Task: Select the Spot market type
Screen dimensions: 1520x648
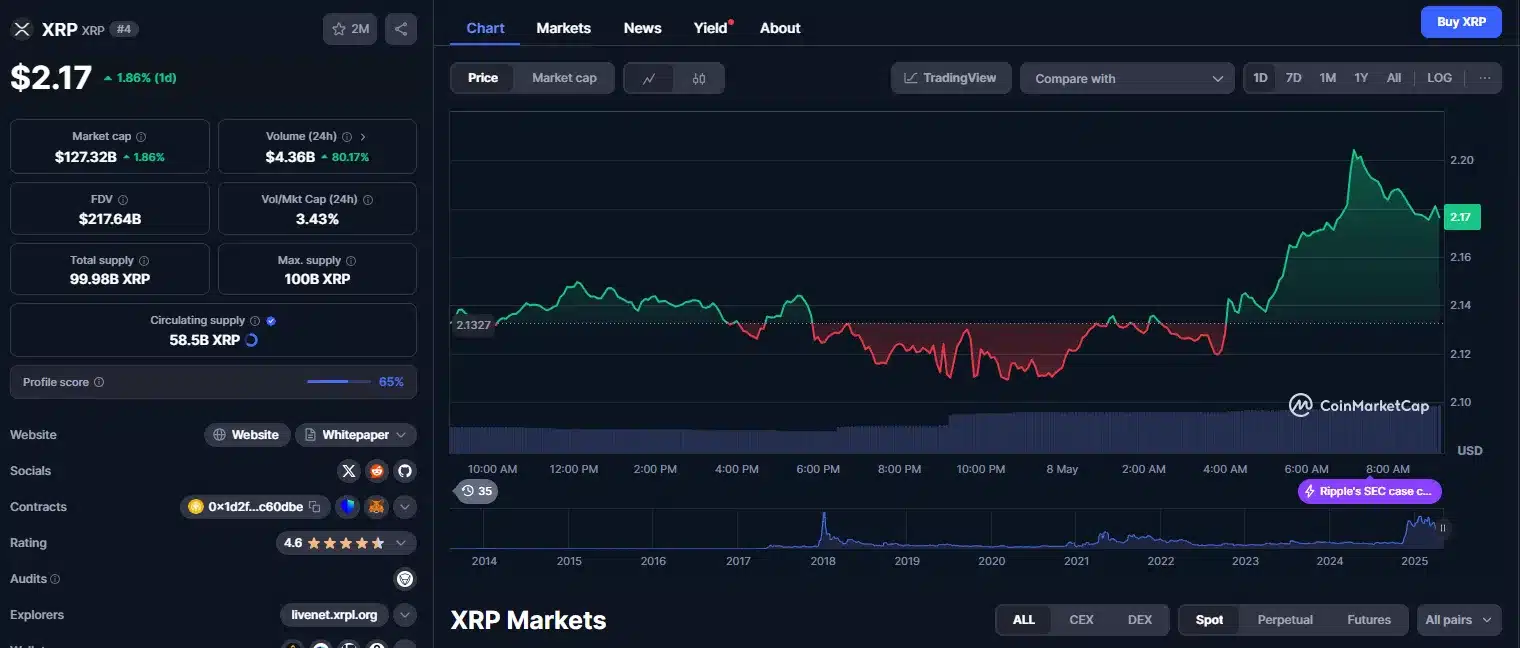Action: tap(1209, 620)
